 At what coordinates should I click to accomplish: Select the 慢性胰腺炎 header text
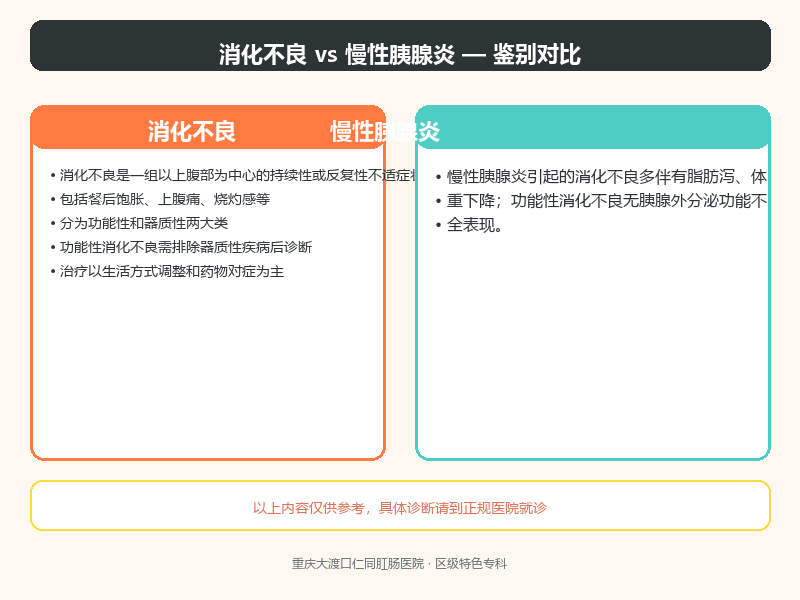click(385, 132)
